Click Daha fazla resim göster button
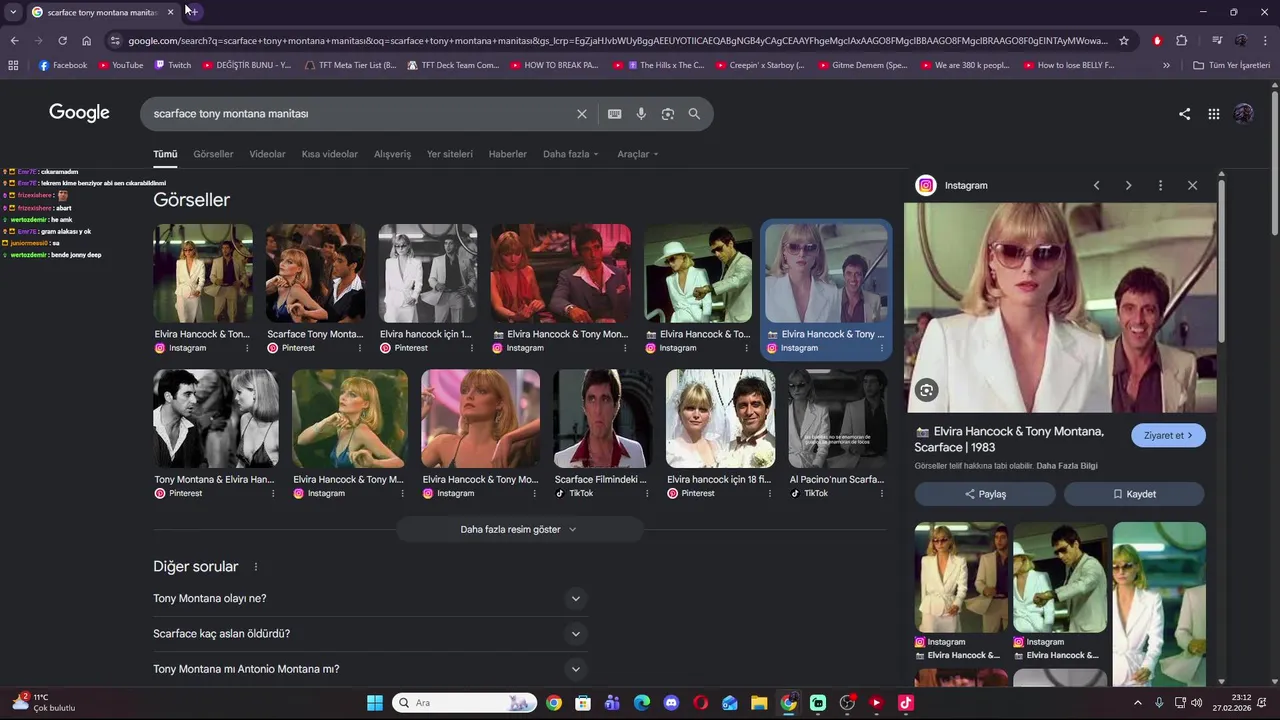The image size is (1280, 720). coord(518,529)
